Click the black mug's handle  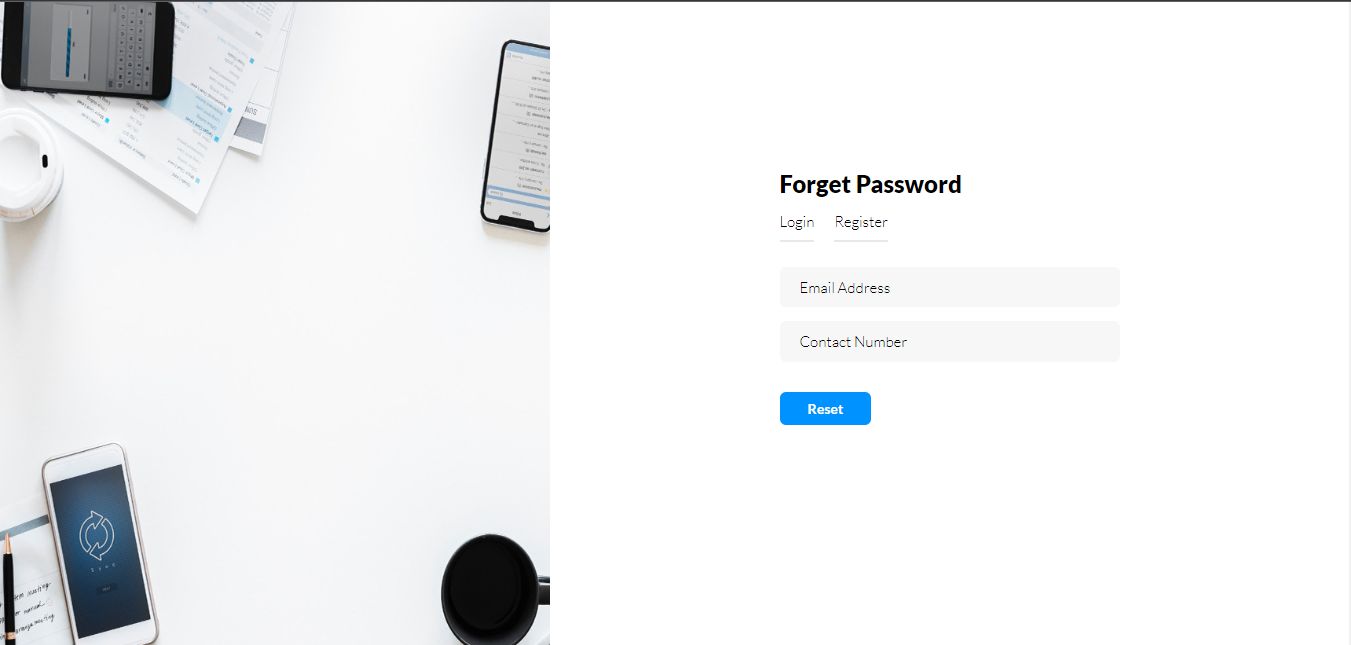pyautogui.click(x=542, y=590)
